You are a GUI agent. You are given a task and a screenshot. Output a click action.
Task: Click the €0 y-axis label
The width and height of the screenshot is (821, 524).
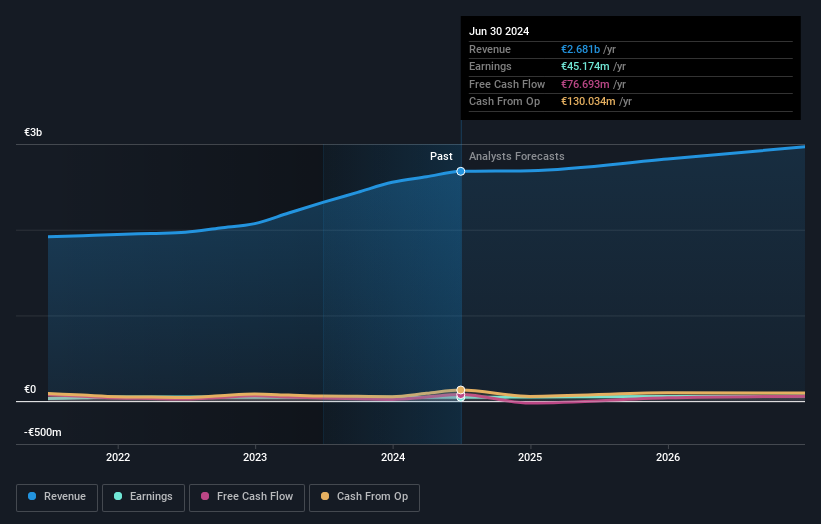coord(30,389)
